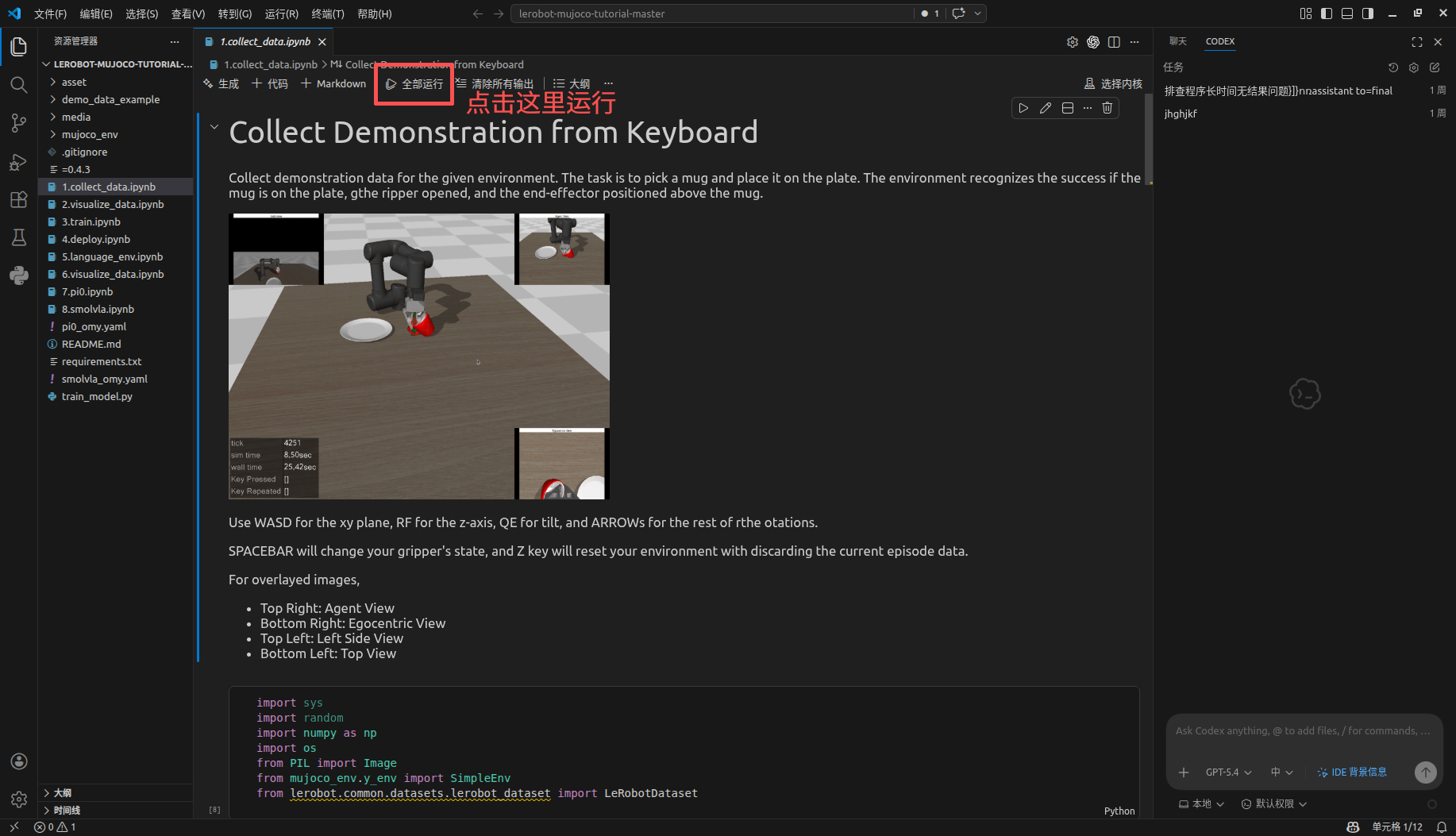The width and height of the screenshot is (1456, 836).
Task: Open the Extensions view
Action: pyautogui.click(x=19, y=199)
